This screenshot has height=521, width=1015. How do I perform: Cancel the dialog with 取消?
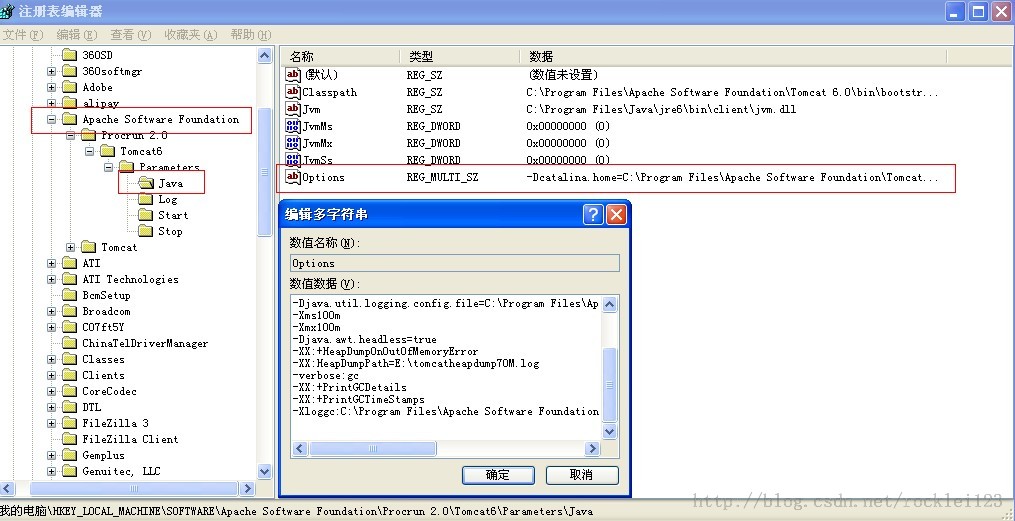click(581, 474)
